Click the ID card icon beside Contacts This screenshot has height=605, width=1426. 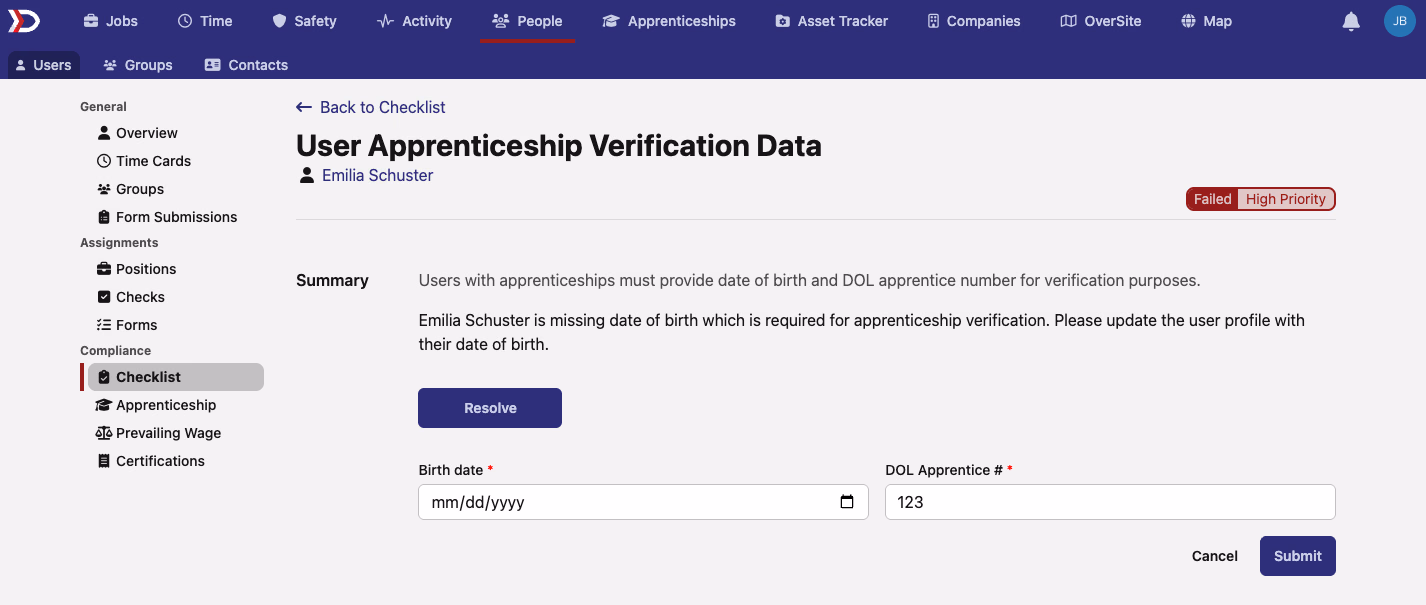(212, 65)
